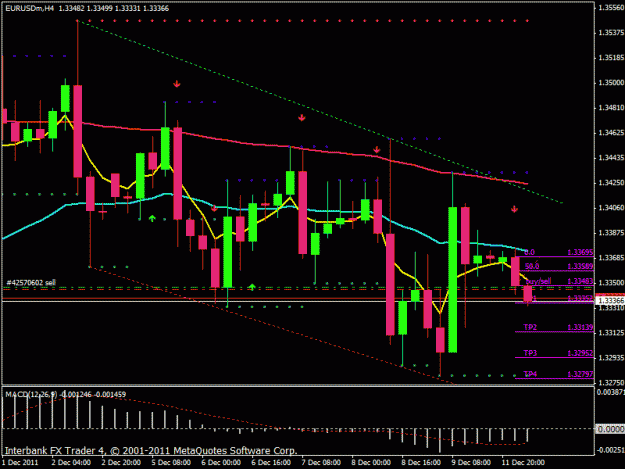
Task: Click the 1.32935 price scale label
Action: pyautogui.click(x=611, y=358)
